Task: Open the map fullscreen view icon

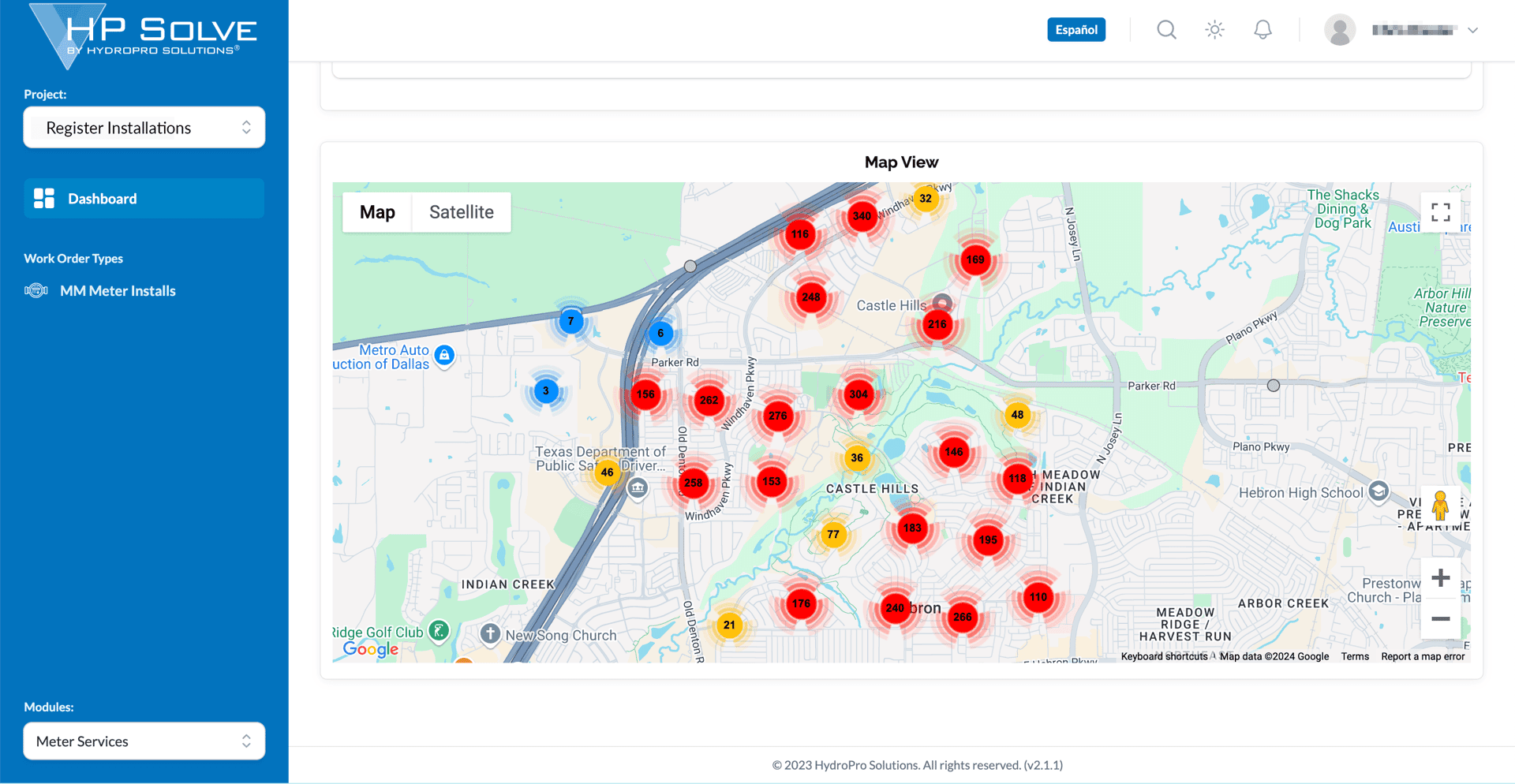Action: click(1440, 211)
